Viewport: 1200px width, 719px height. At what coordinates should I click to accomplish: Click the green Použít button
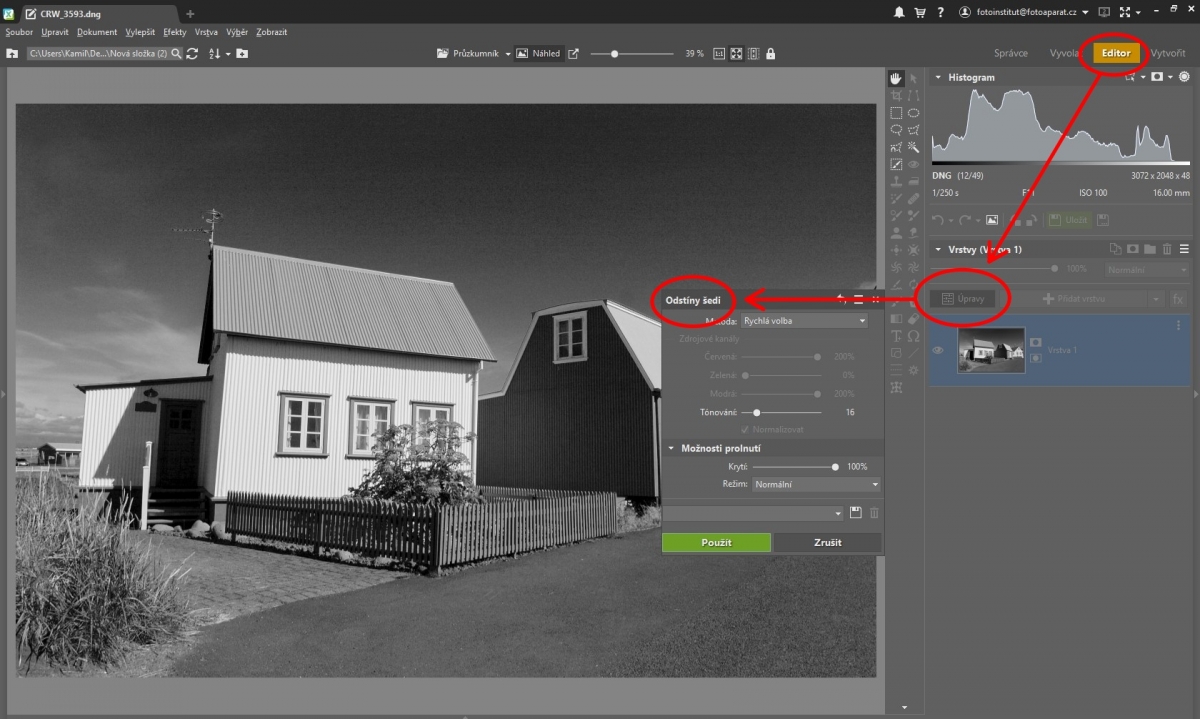pyautogui.click(x=716, y=542)
